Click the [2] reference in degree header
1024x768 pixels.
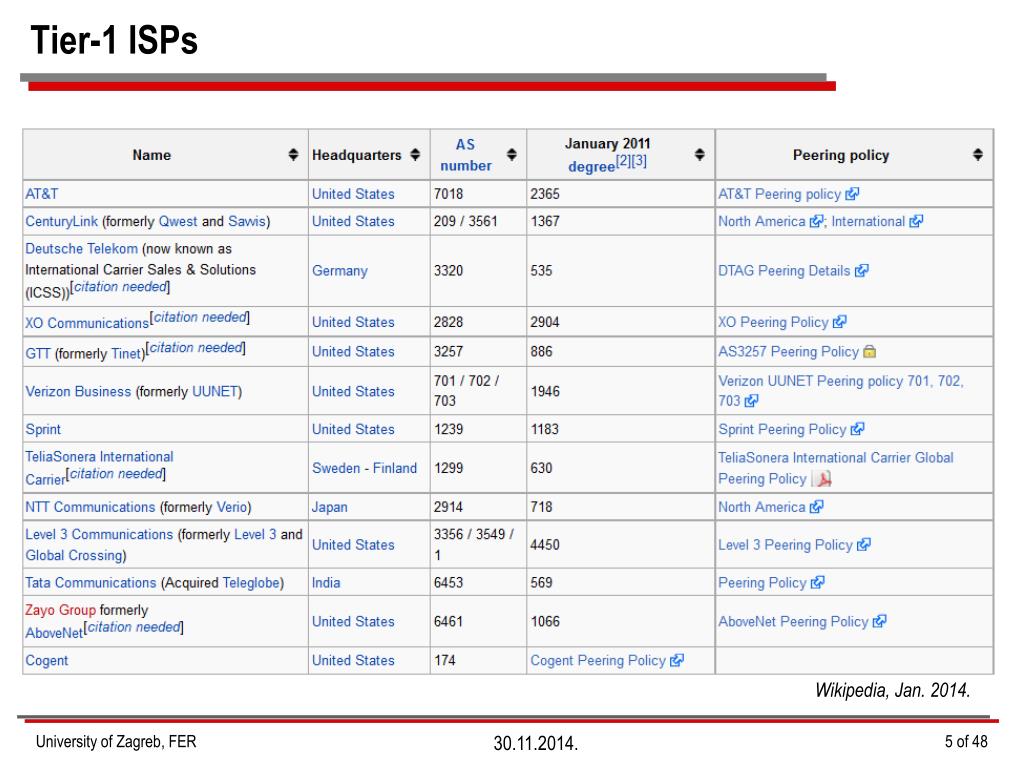point(624,160)
